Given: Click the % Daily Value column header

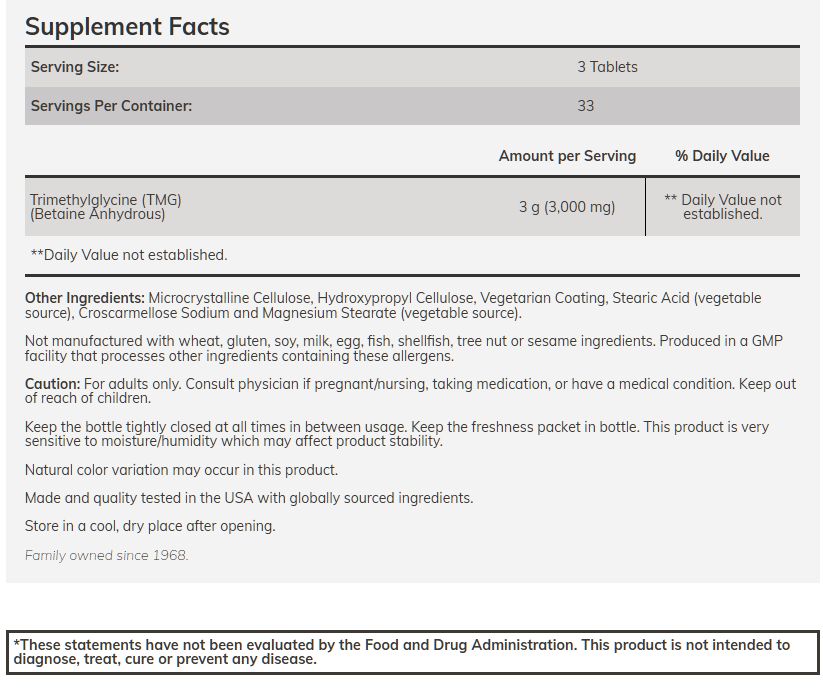Looking at the screenshot, I should click(x=722, y=156).
